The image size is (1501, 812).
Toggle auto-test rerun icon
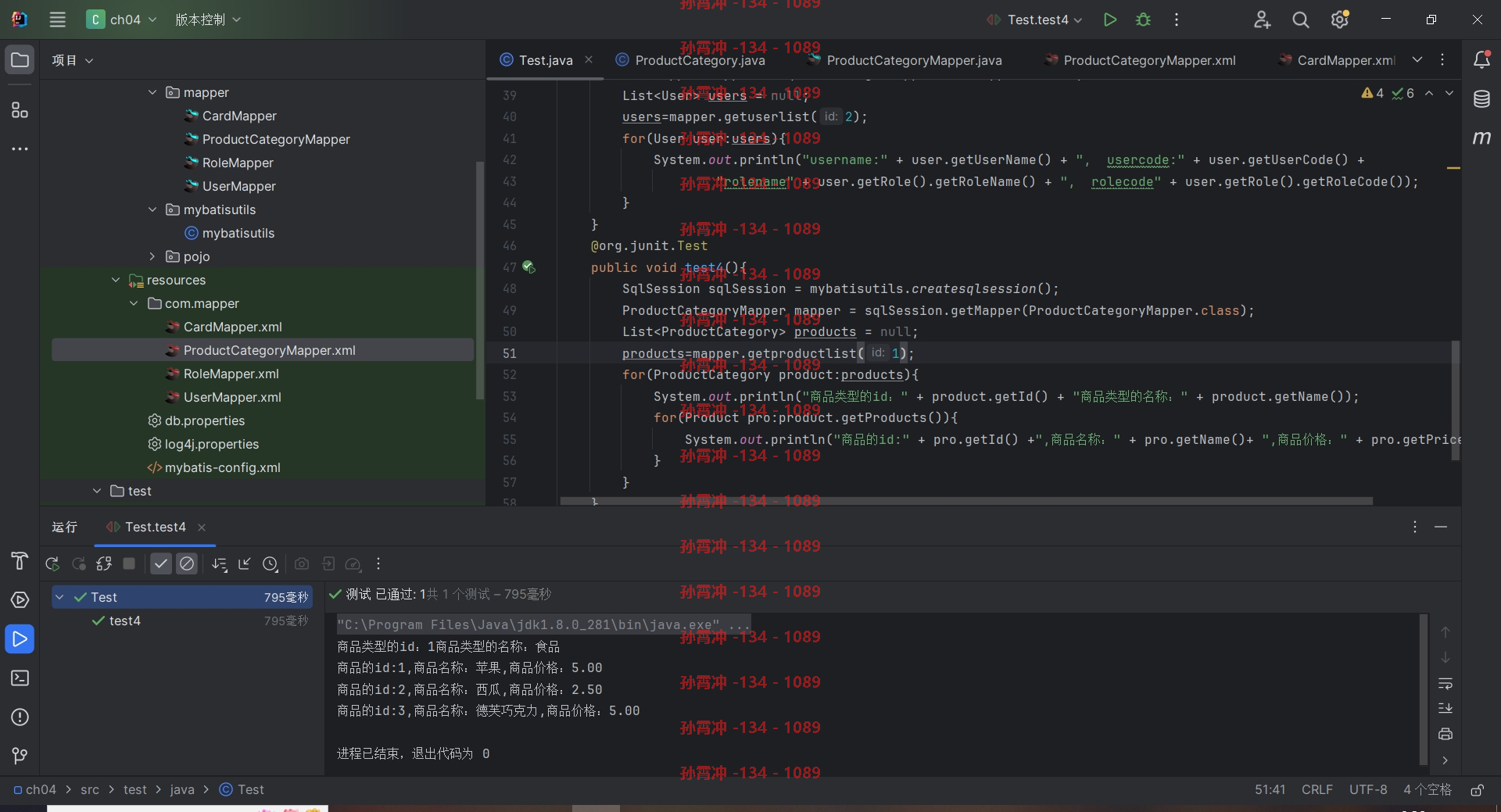[104, 563]
